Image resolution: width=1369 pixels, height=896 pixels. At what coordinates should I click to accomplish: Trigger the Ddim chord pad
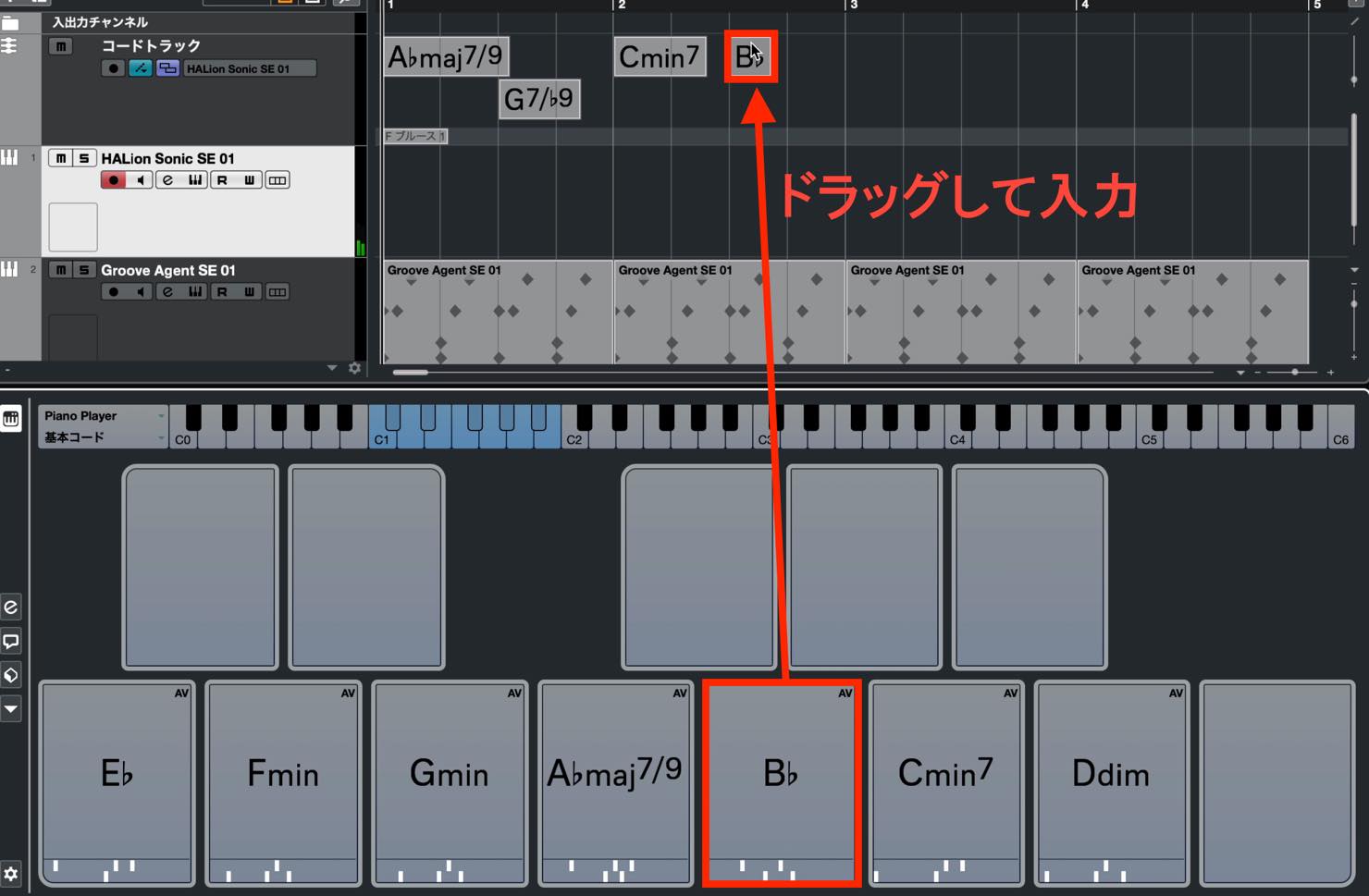(1111, 784)
